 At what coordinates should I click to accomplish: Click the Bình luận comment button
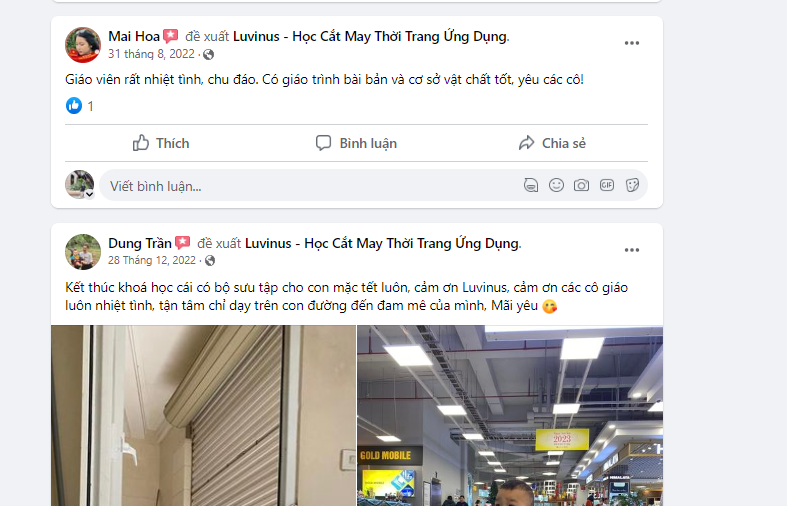click(356, 143)
